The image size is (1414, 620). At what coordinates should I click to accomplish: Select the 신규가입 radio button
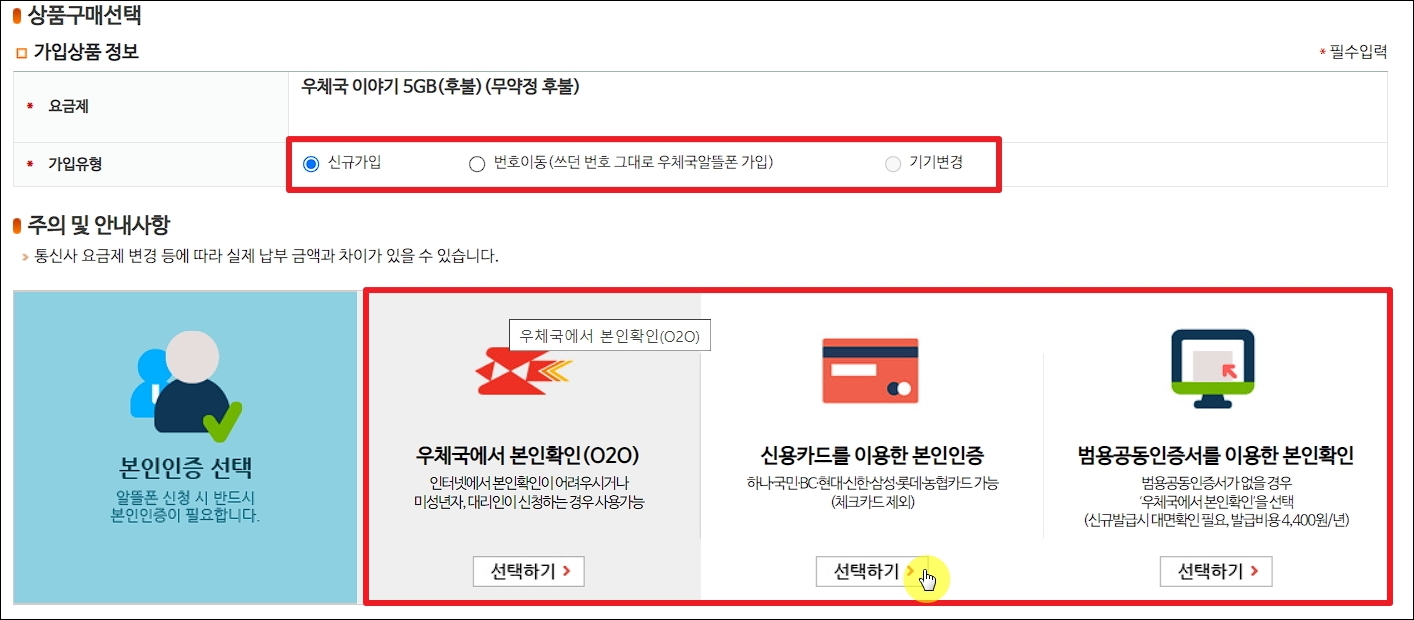pyautogui.click(x=310, y=163)
